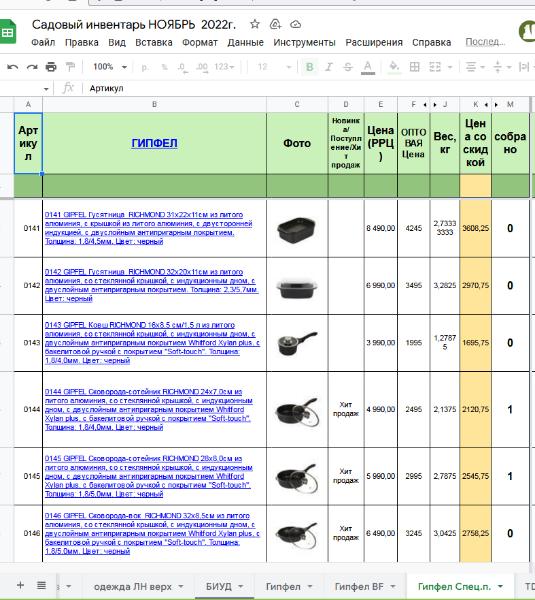535x600 pixels.
Task: Print the spreadsheet
Action: 51,67
